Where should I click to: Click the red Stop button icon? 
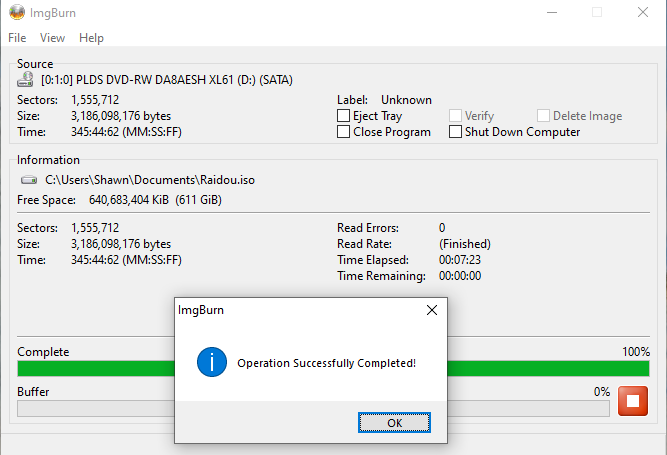point(633,401)
